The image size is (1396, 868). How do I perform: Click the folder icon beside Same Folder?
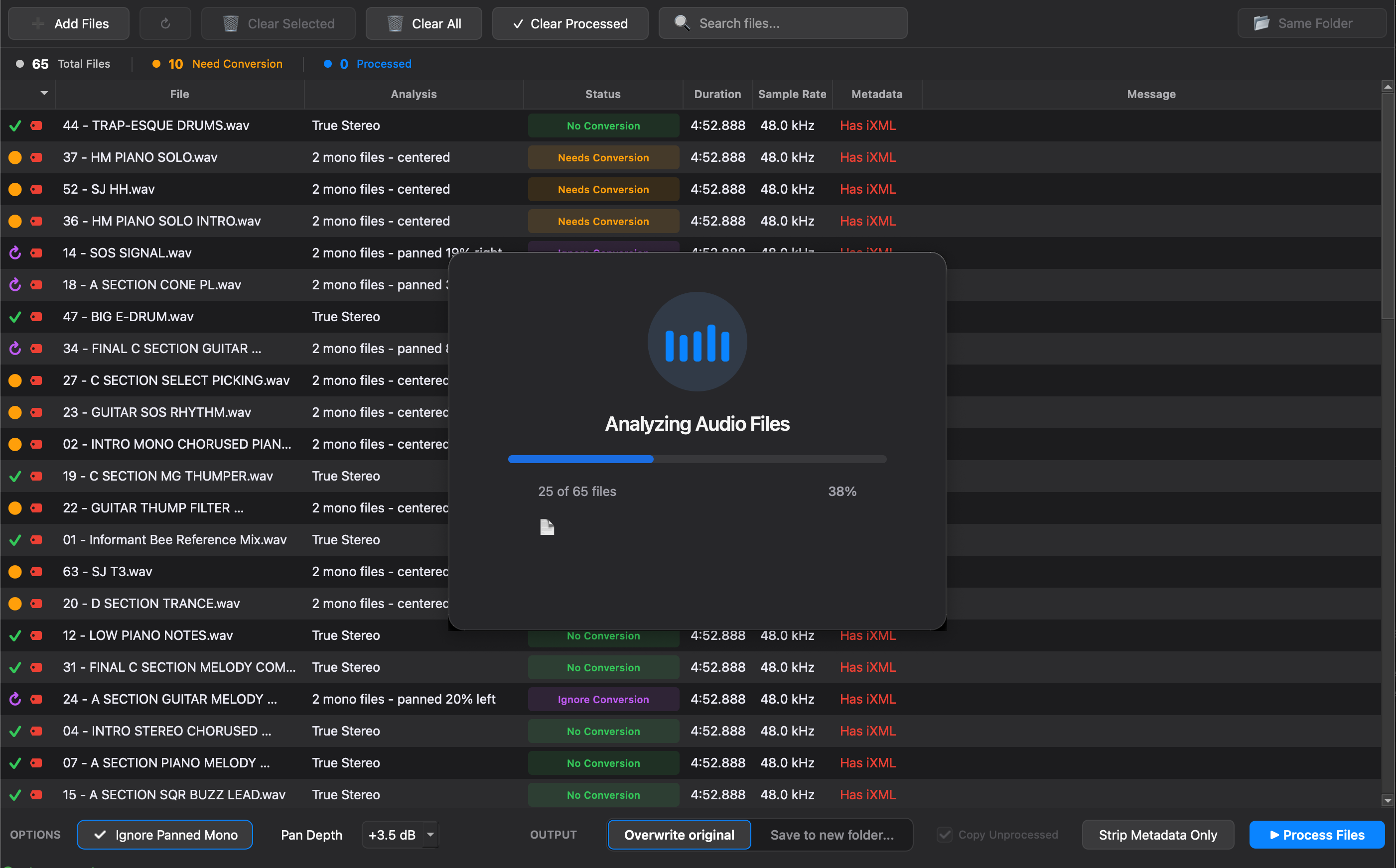(1261, 23)
